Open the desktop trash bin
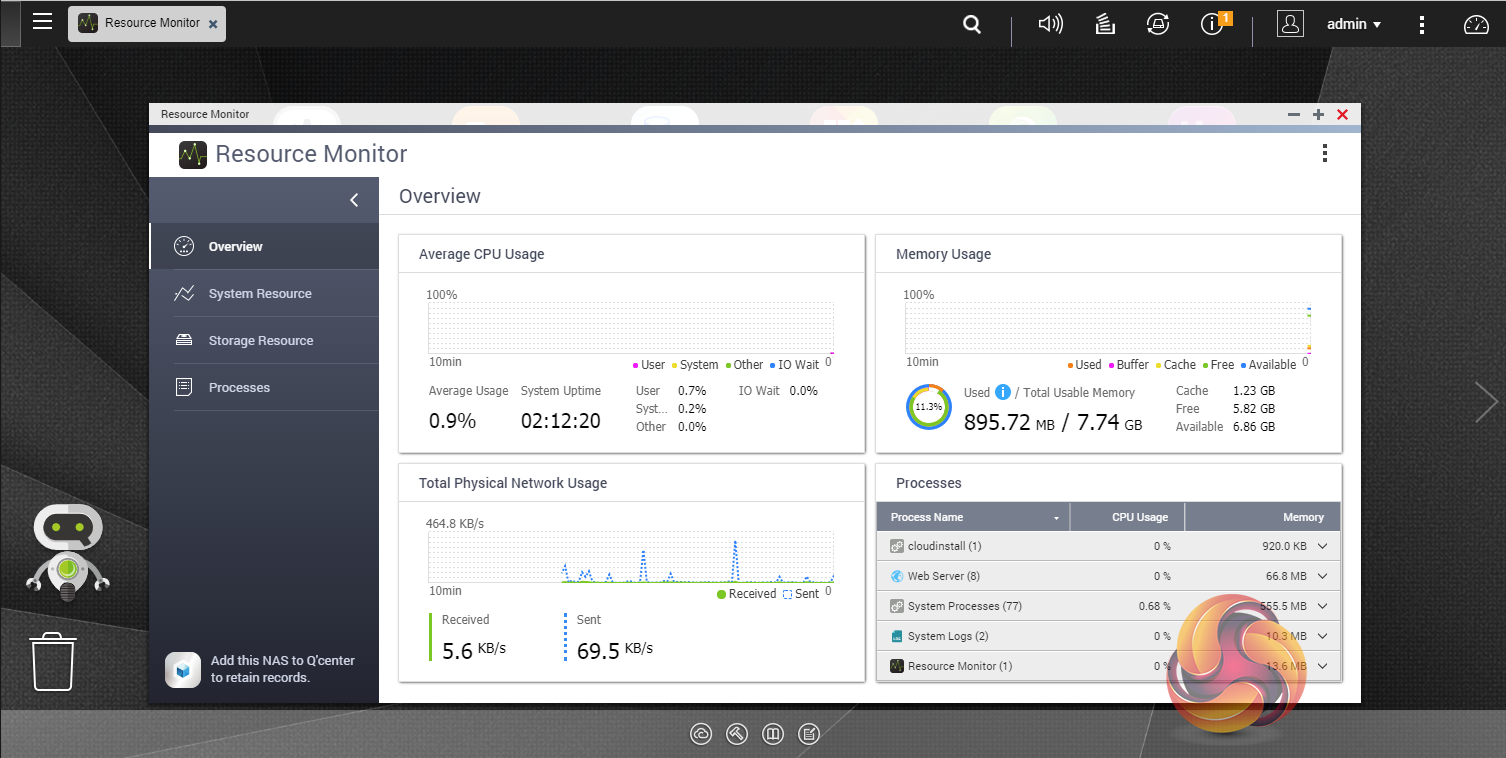1506x758 pixels. [53, 661]
